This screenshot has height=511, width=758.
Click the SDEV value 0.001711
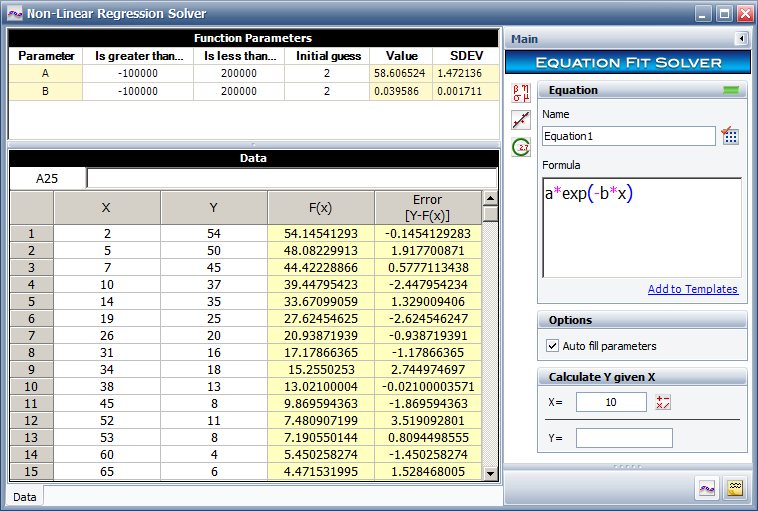point(466,91)
